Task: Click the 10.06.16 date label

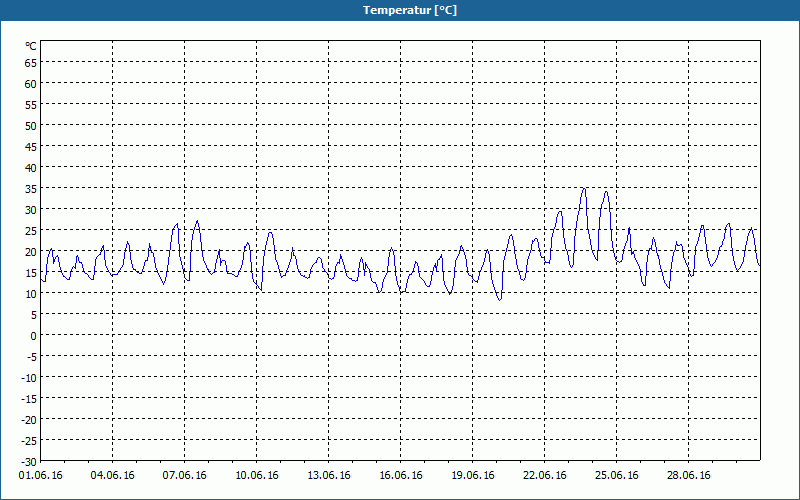Action: point(257,476)
